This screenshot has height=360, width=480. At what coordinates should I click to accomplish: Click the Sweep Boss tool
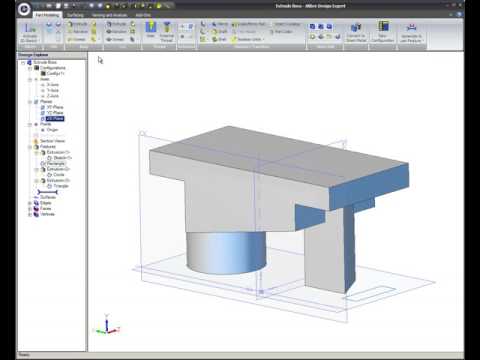pyautogui.click(x=77, y=39)
